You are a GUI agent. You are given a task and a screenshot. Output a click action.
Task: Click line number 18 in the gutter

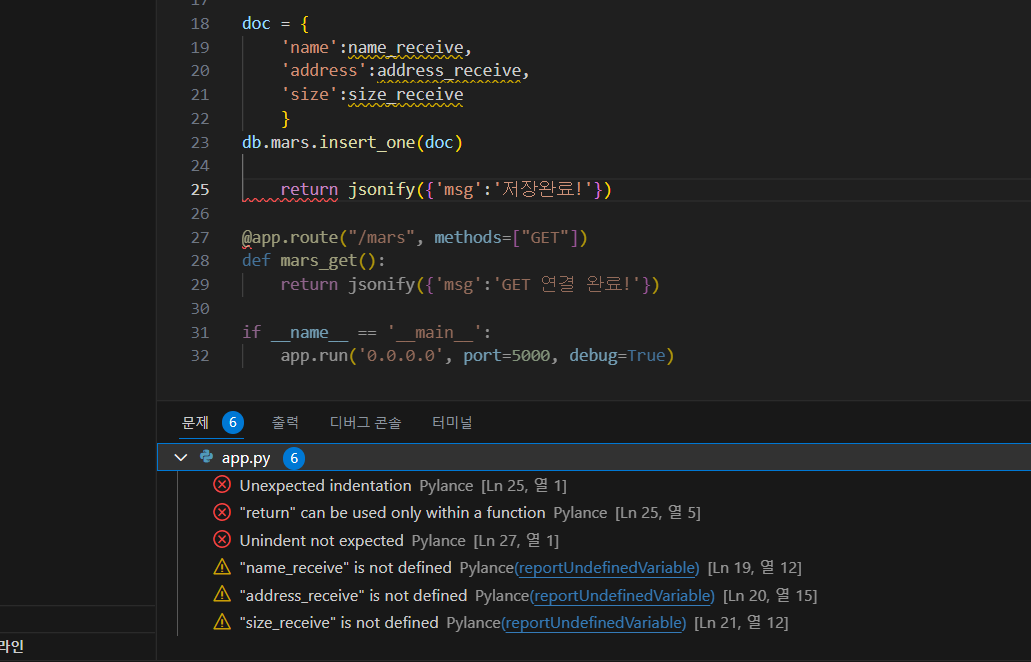pyautogui.click(x=200, y=24)
